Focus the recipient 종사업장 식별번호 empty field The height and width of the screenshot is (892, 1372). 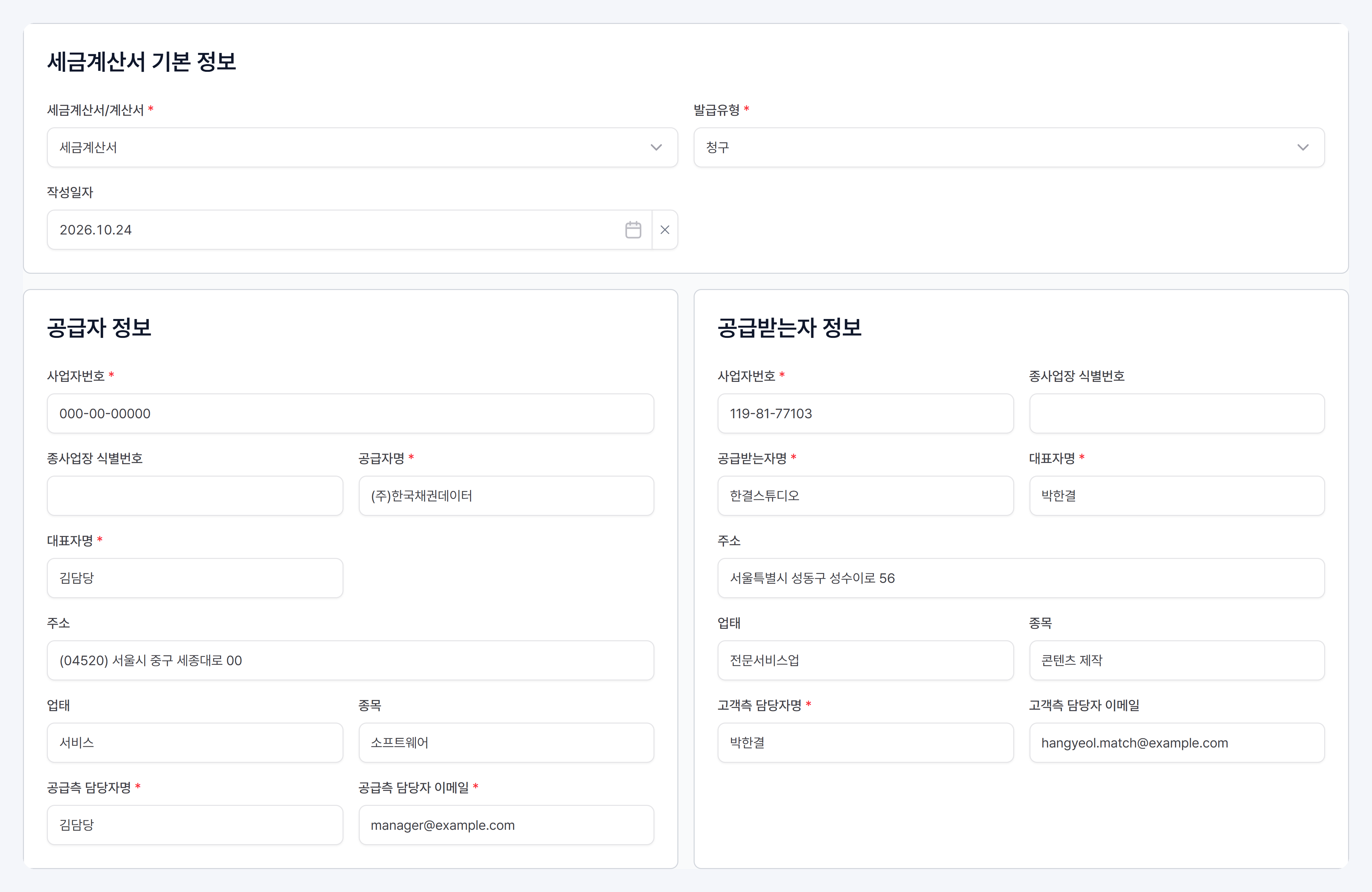coord(1177,413)
